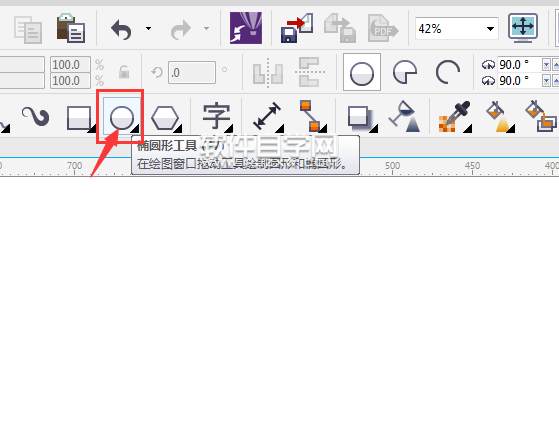Click the Paste clipboard icon
This screenshot has width=559, height=432.
pyautogui.click(x=71, y=28)
